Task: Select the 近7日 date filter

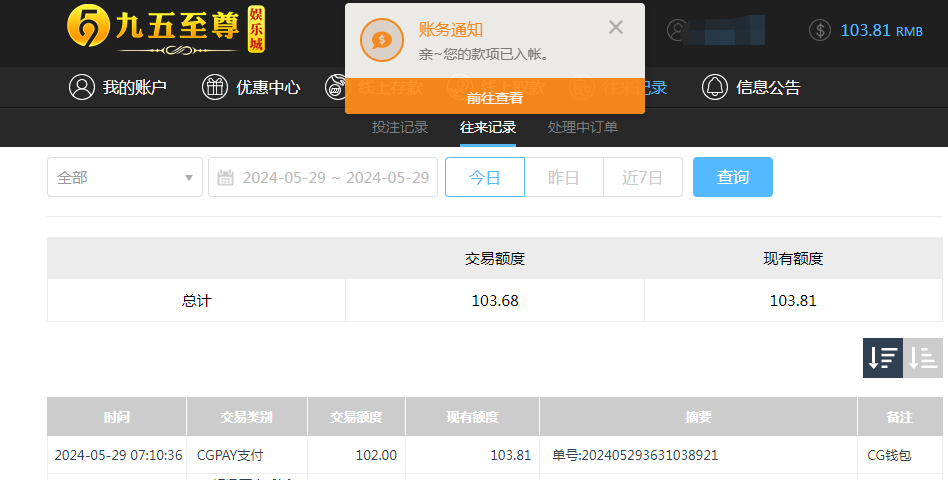Action: click(x=642, y=177)
